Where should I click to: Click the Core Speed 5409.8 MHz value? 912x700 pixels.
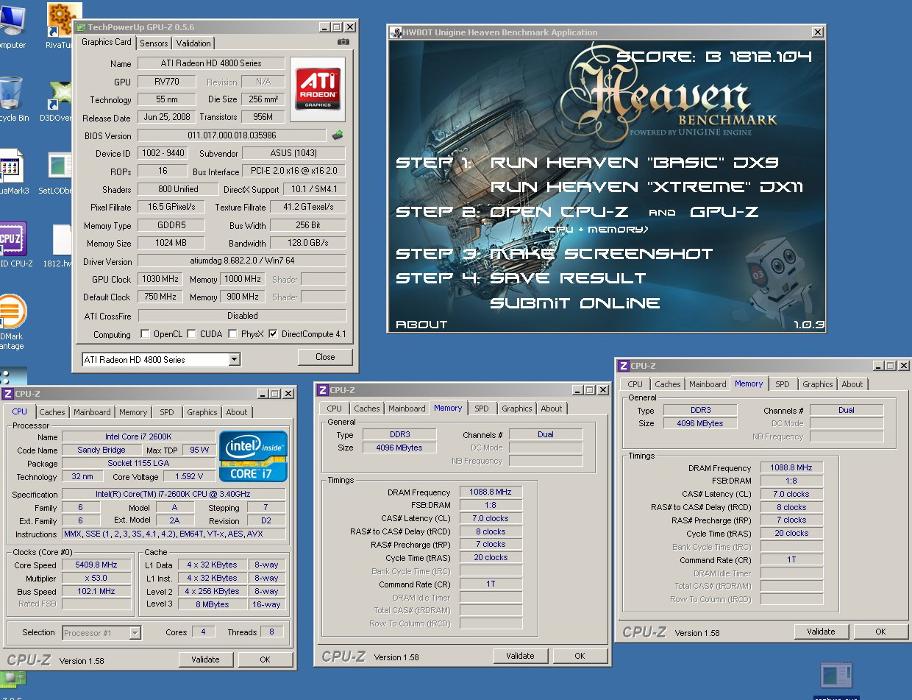(x=96, y=565)
